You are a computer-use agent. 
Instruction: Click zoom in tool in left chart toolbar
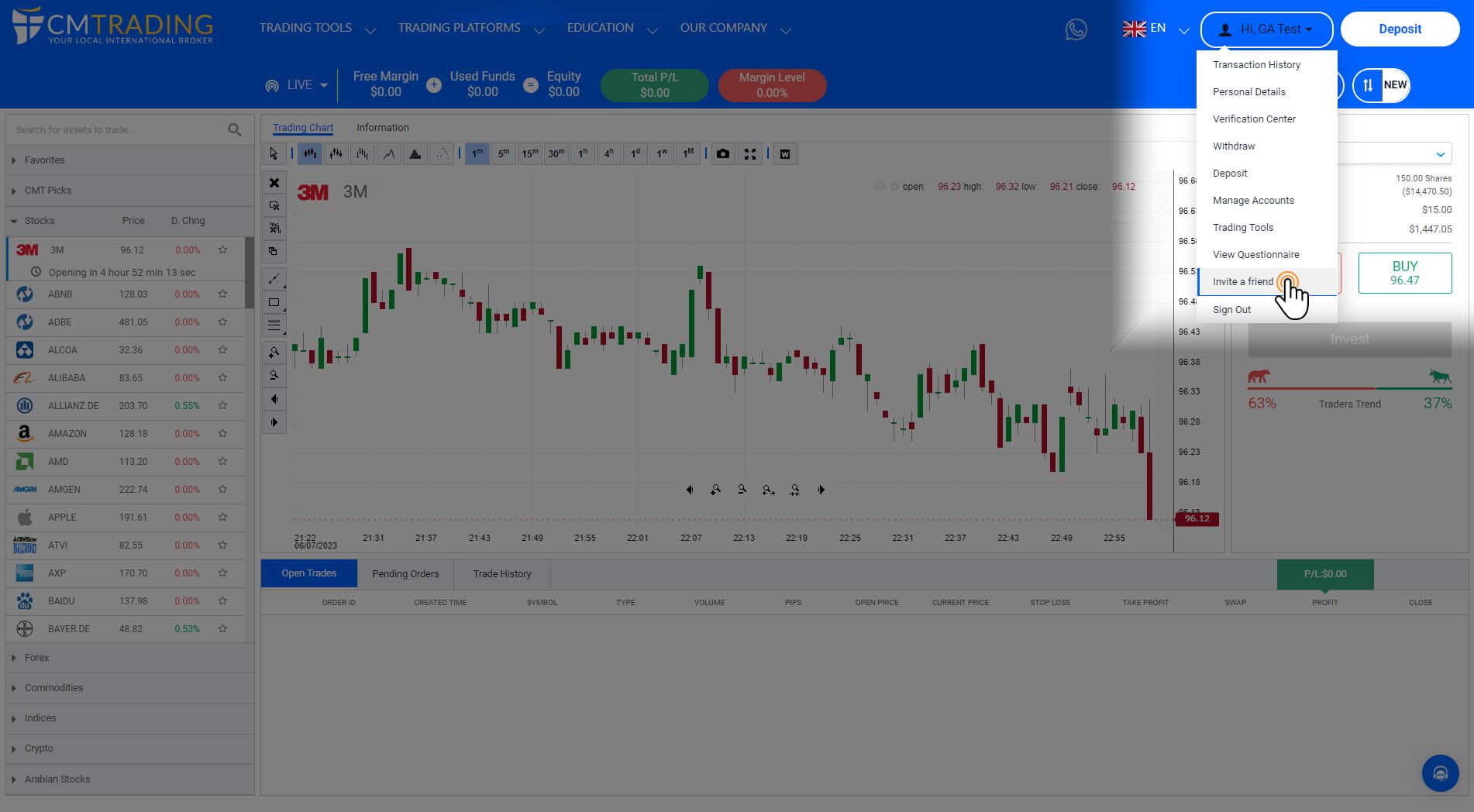(274, 353)
